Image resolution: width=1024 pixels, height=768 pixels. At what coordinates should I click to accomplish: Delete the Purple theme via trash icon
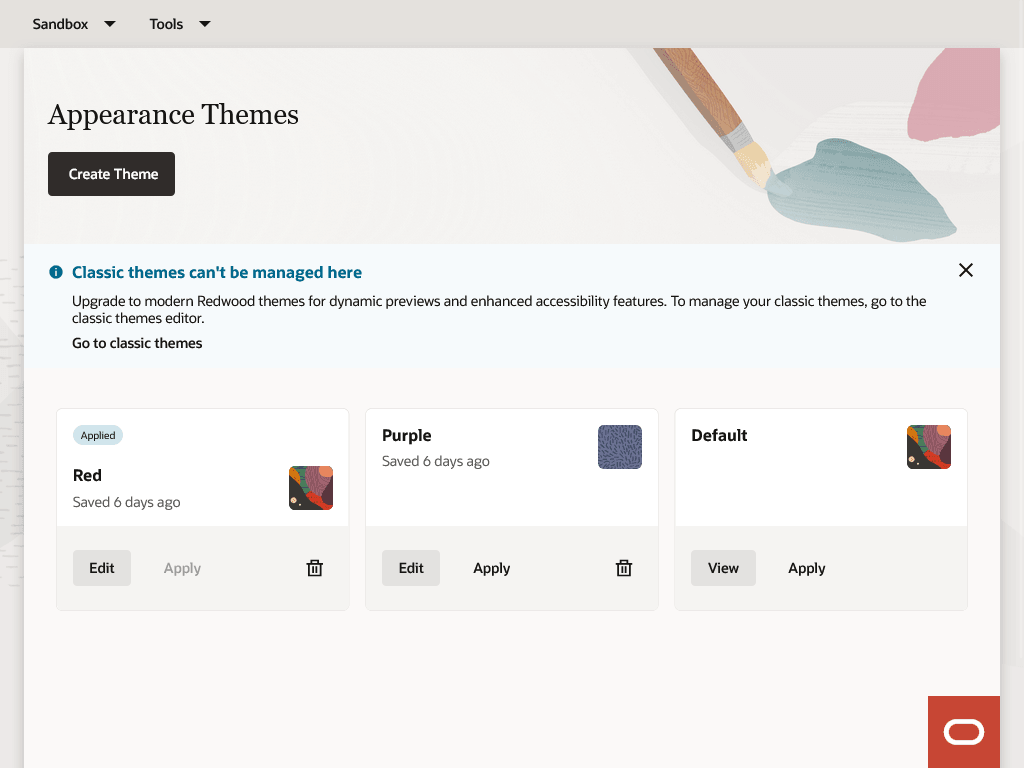pos(623,567)
